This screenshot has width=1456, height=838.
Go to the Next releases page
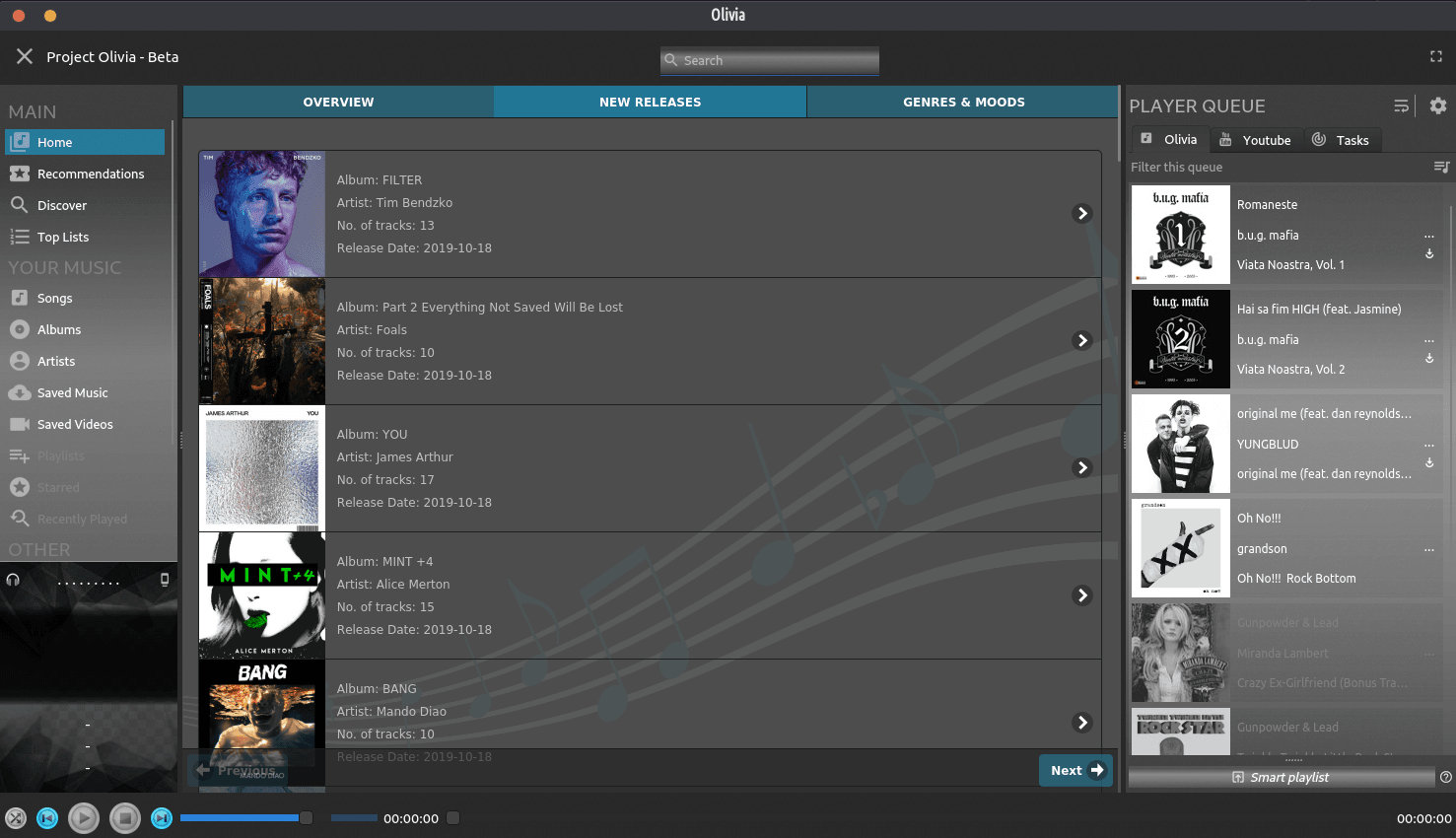point(1075,770)
